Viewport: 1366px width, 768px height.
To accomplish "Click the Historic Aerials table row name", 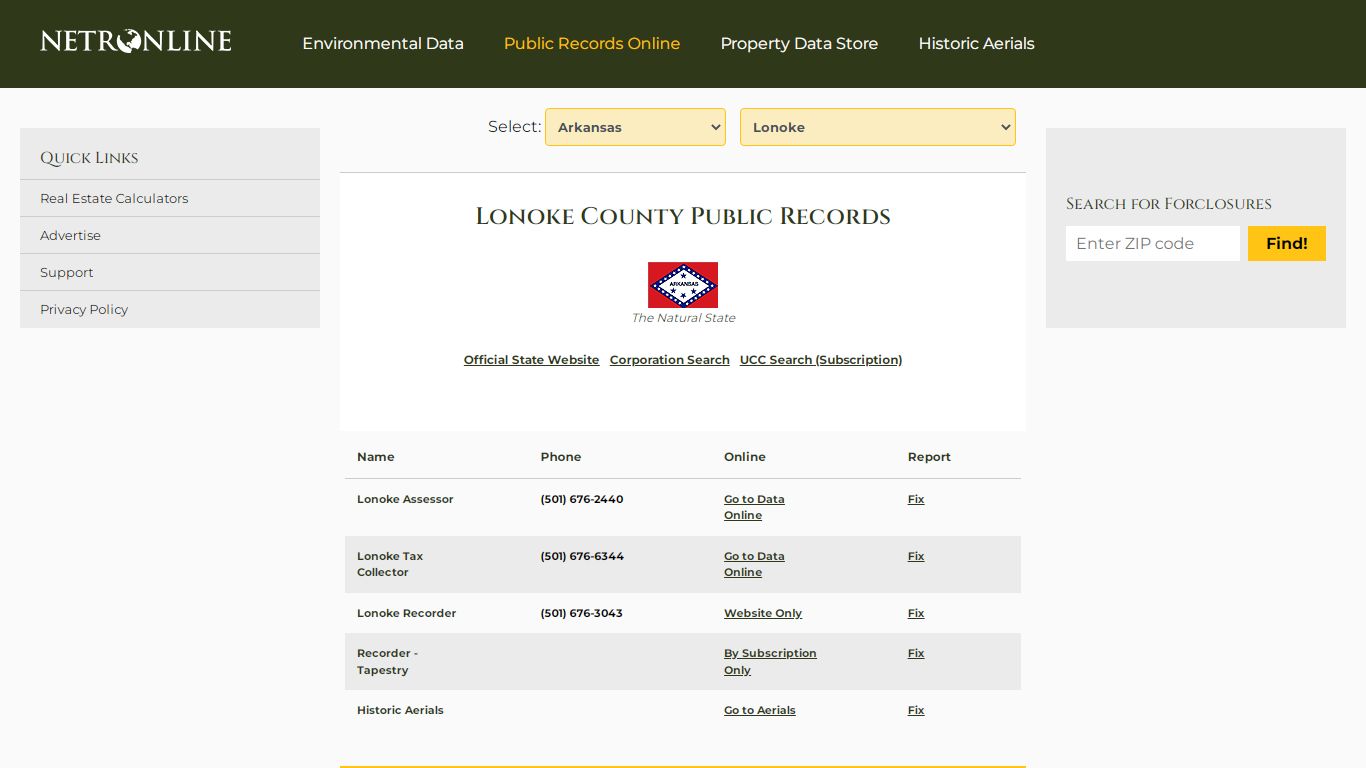I will (400, 710).
